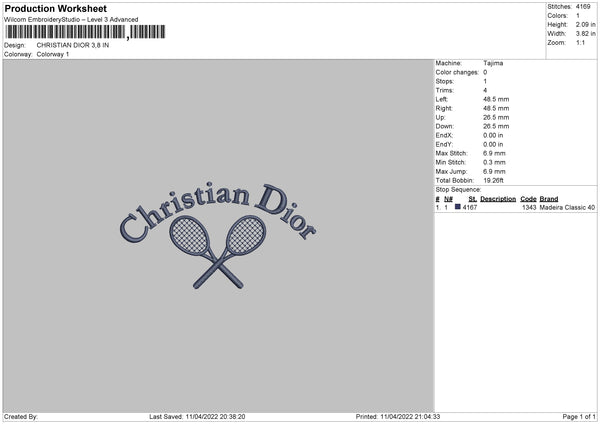Select the Max Stitch 6.9 mm value
600x424 pixels.
[494, 153]
